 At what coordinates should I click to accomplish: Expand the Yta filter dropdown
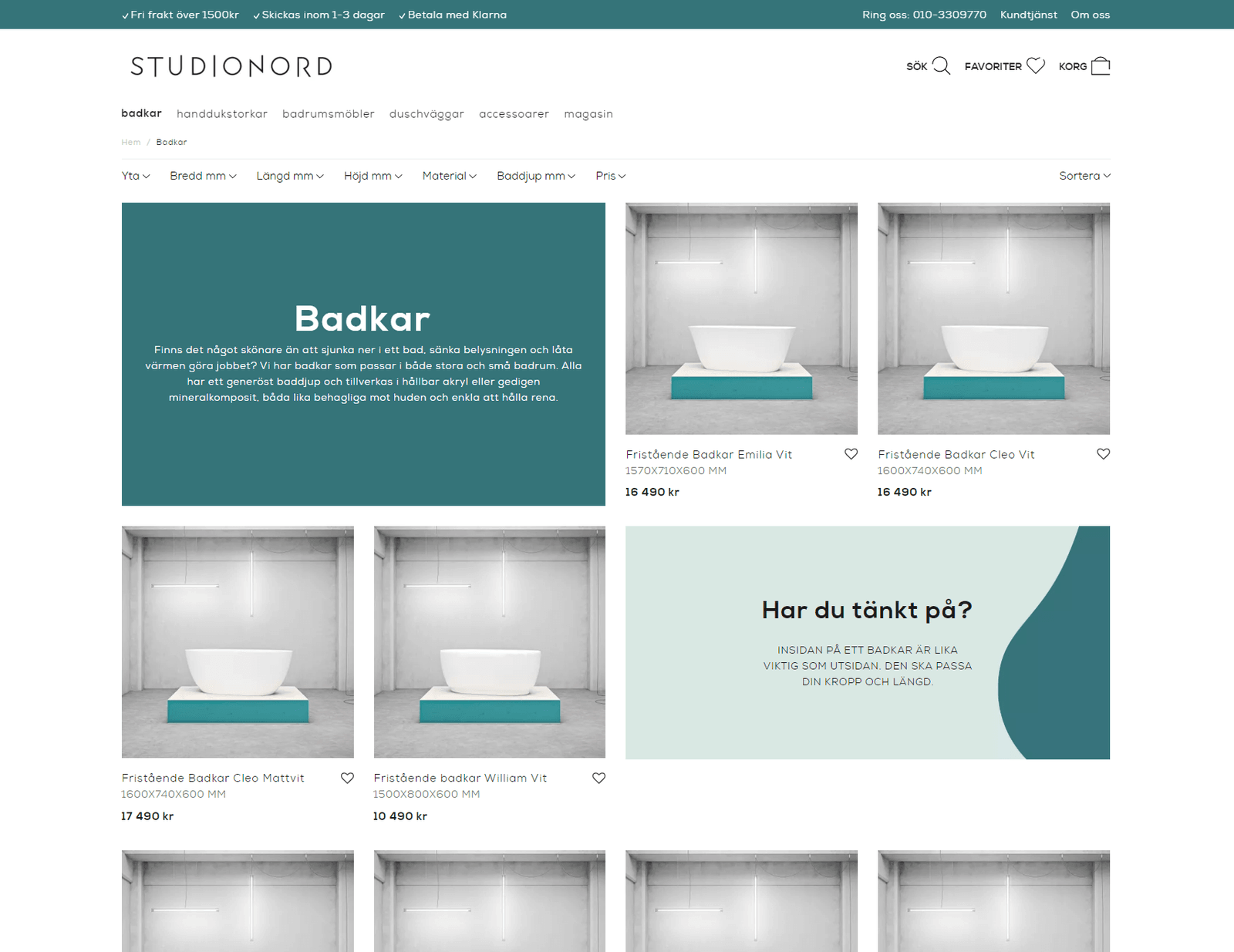(x=136, y=176)
